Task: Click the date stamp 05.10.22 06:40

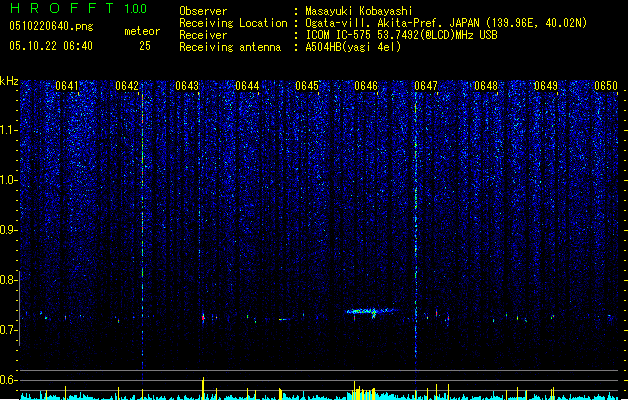Action: pos(51,46)
